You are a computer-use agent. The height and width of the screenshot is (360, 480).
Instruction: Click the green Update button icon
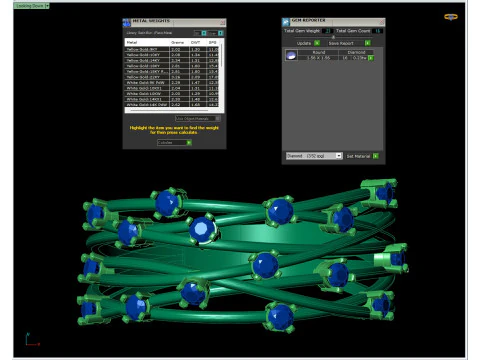(317, 43)
